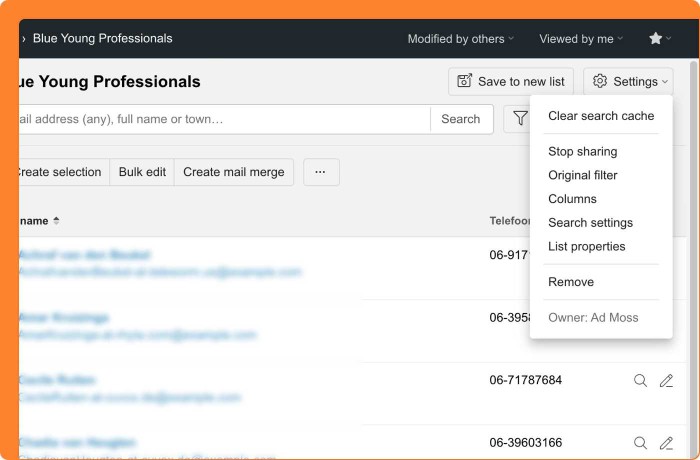Select Clear search cache
700x460 pixels.
tap(601, 116)
